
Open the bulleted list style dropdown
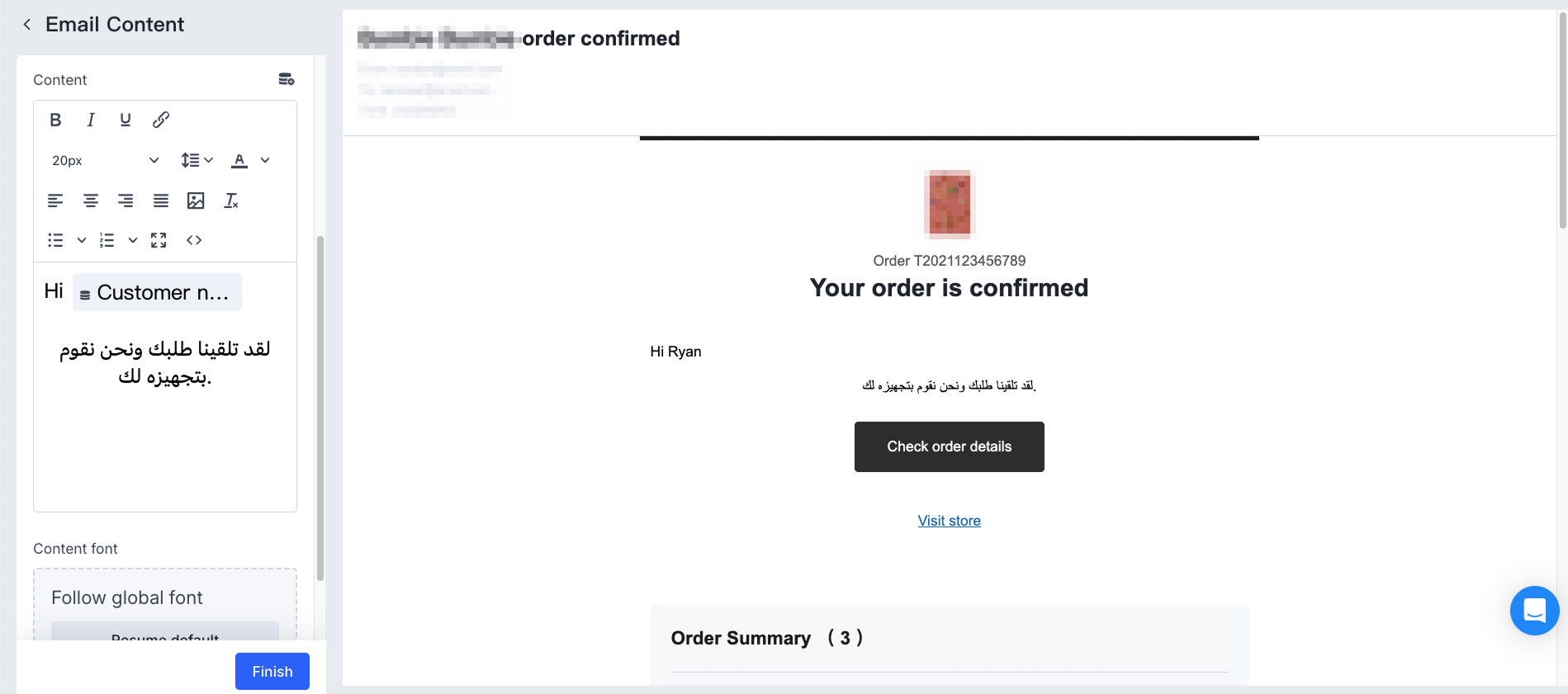81,240
